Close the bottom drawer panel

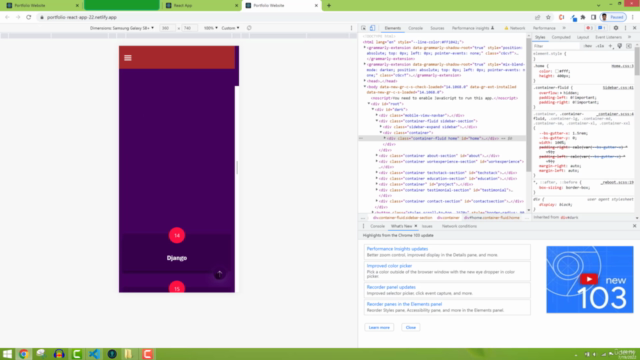[x=634, y=226]
